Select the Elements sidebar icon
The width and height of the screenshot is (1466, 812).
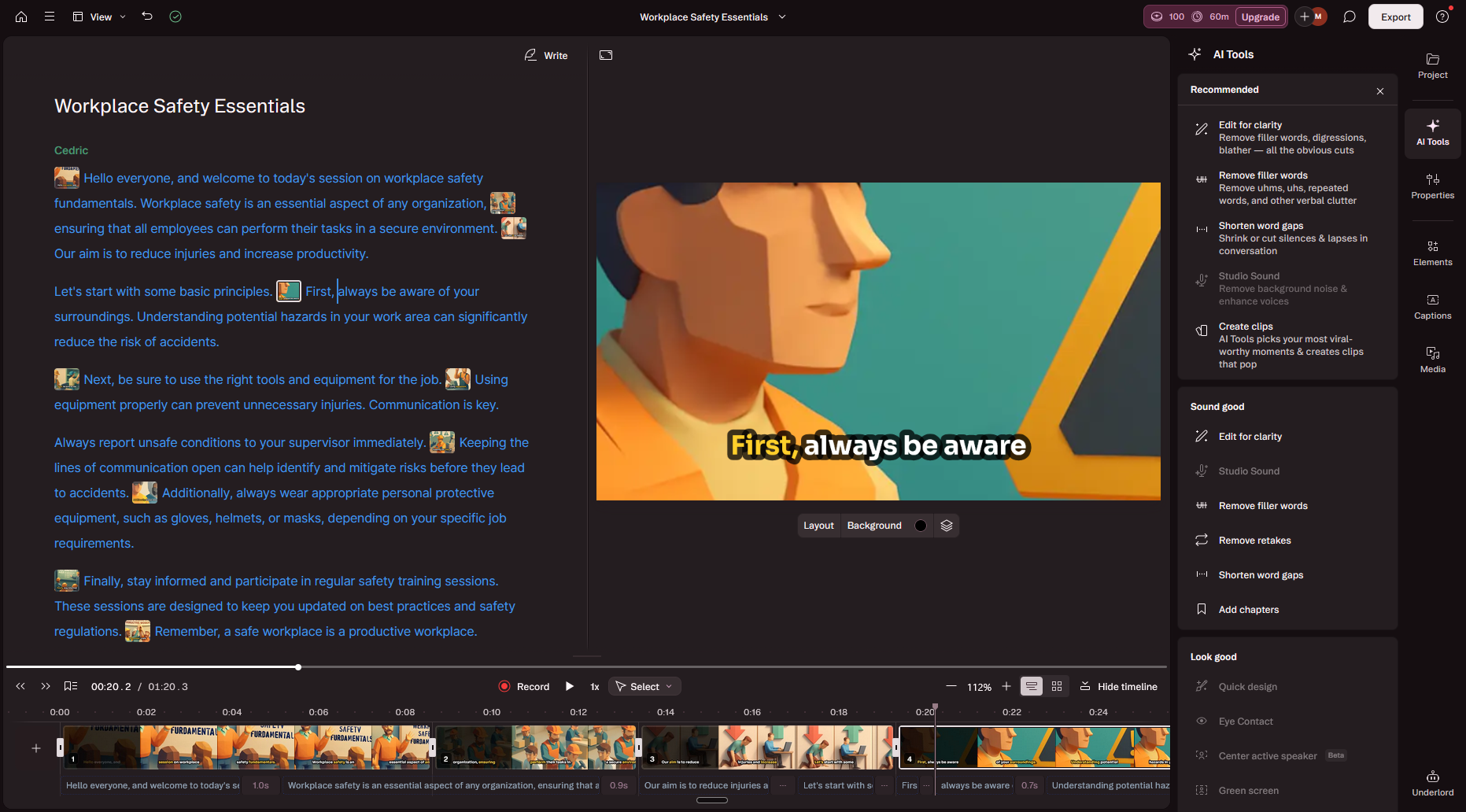pyautogui.click(x=1432, y=253)
